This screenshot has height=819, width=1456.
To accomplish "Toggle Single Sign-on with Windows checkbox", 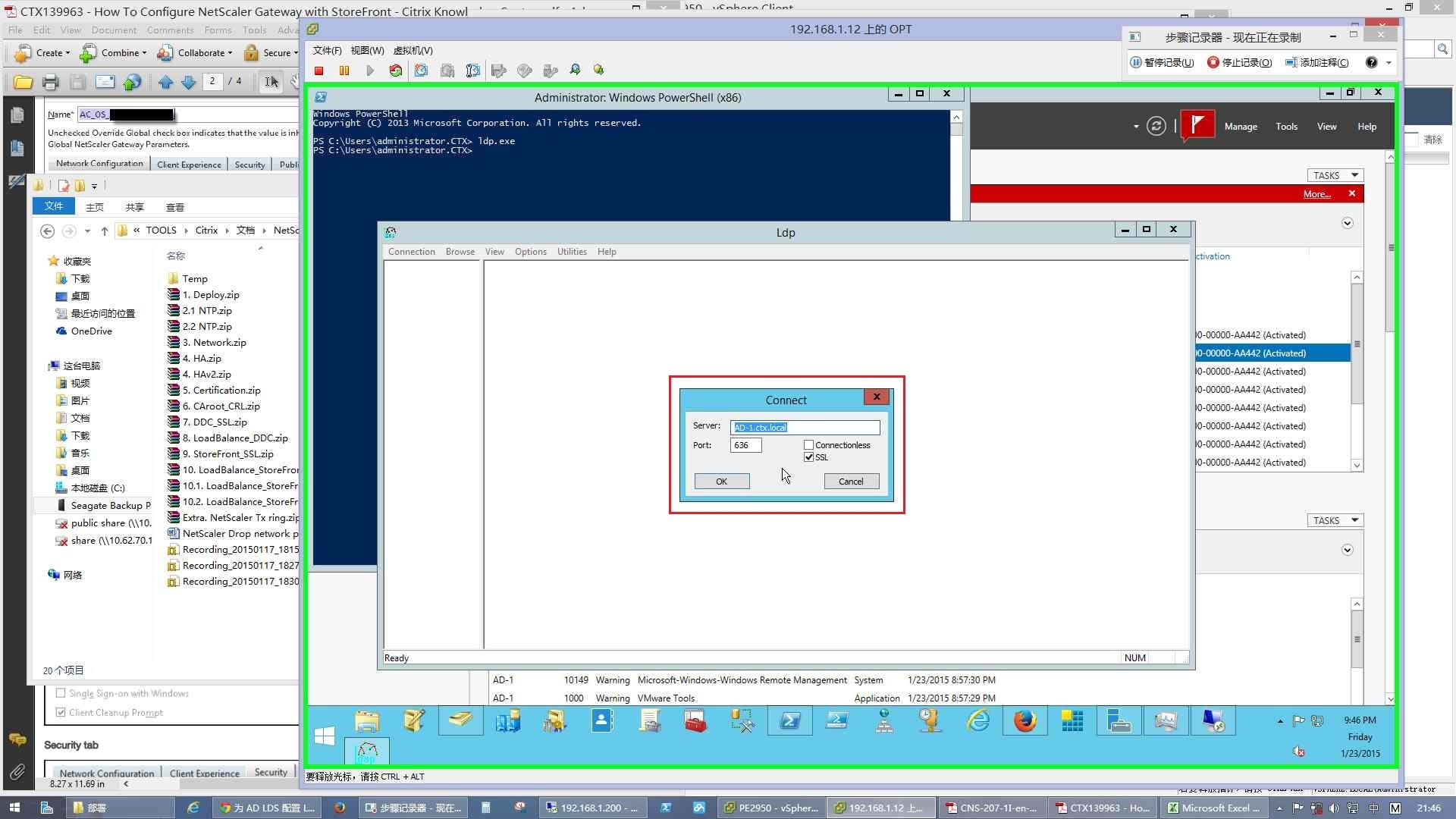I will tap(61, 693).
